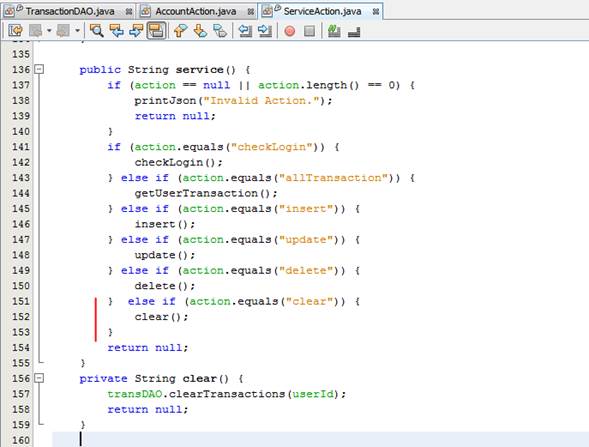Click Find Selection magnifier icon
589x447 pixels.
point(97,31)
